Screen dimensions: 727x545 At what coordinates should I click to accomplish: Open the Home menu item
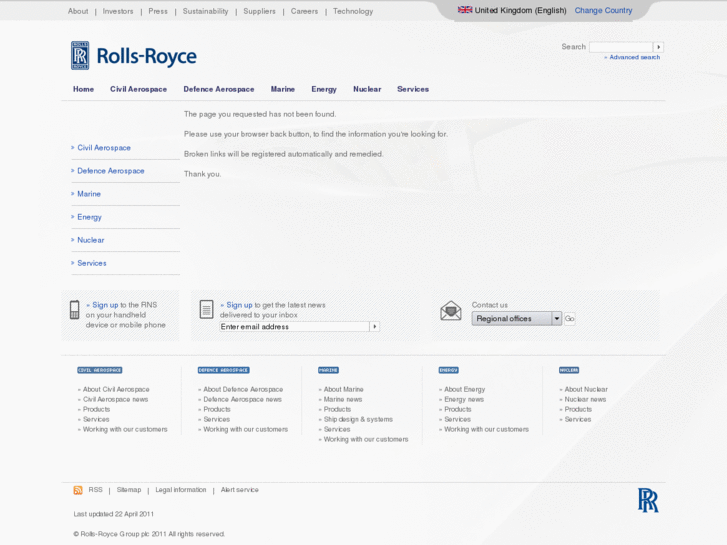83,89
